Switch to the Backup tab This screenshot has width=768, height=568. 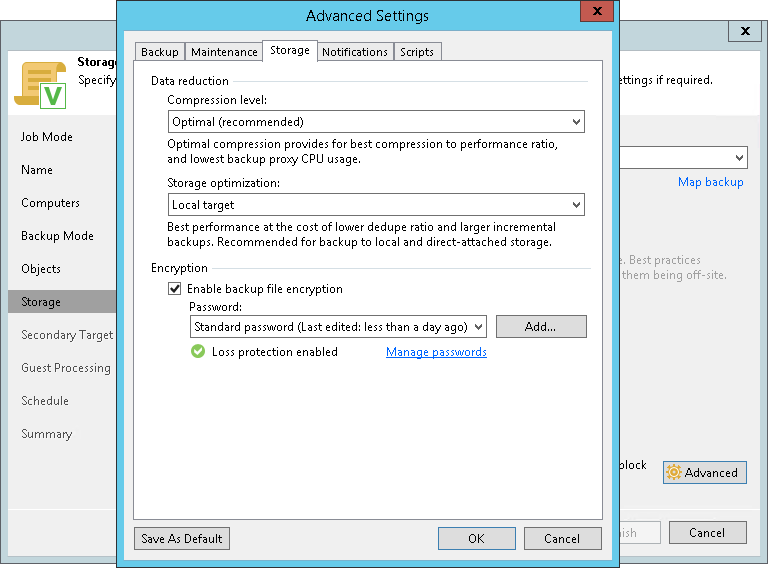coord(160,52)
